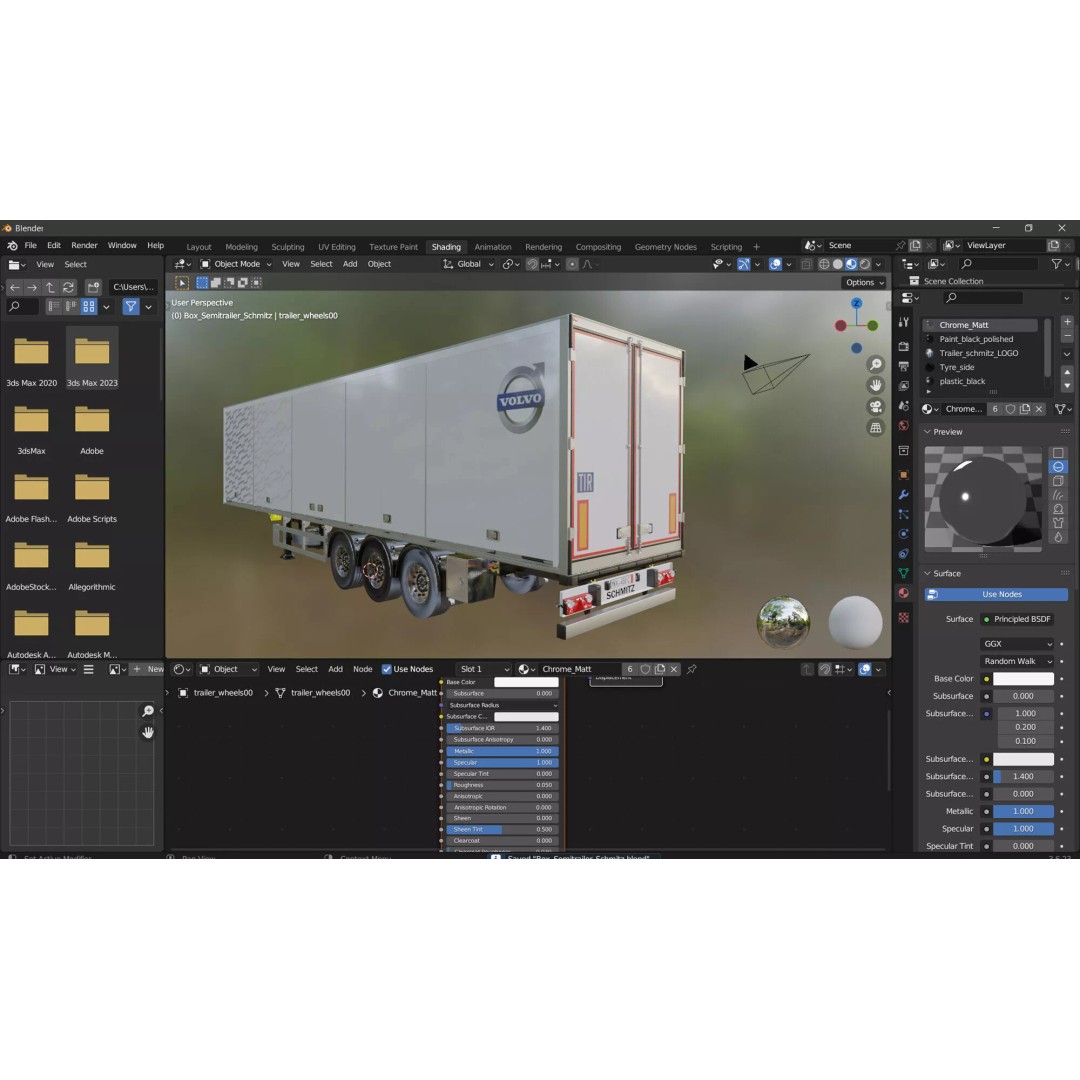Open viewport Options dropdown

click(x=864, y=283)
